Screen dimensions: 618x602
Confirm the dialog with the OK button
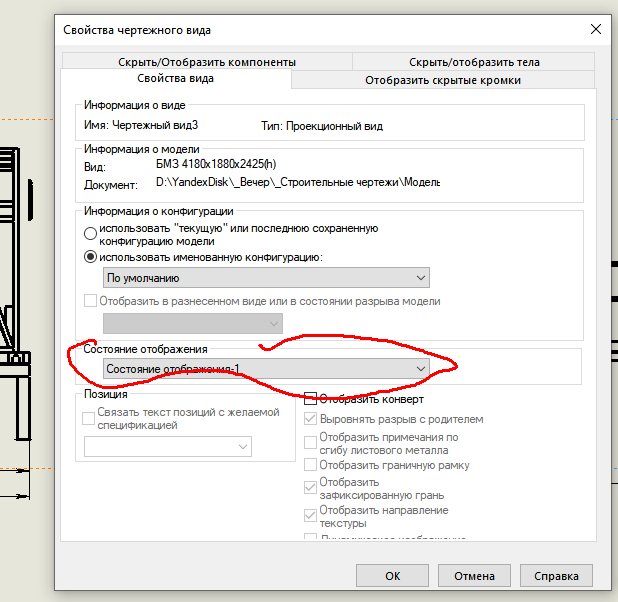393,576
